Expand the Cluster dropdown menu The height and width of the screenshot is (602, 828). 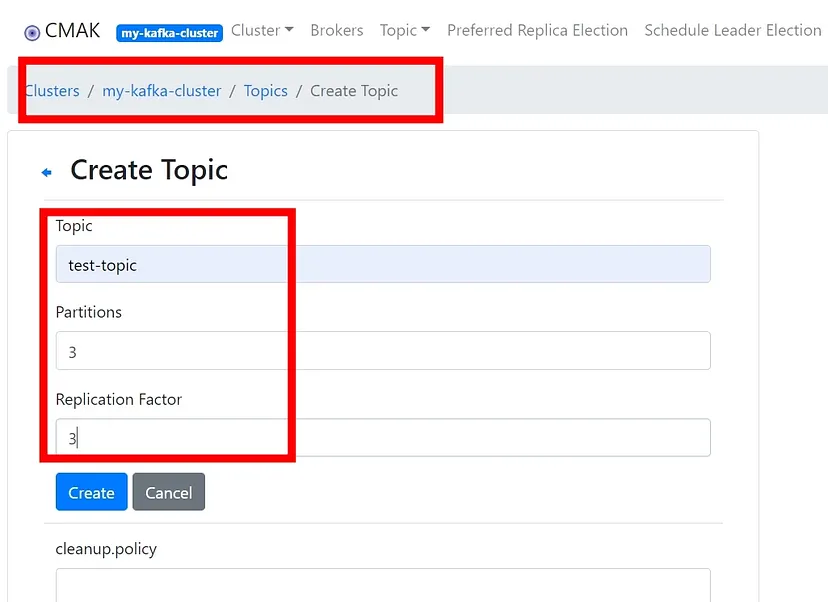(262, 30)
